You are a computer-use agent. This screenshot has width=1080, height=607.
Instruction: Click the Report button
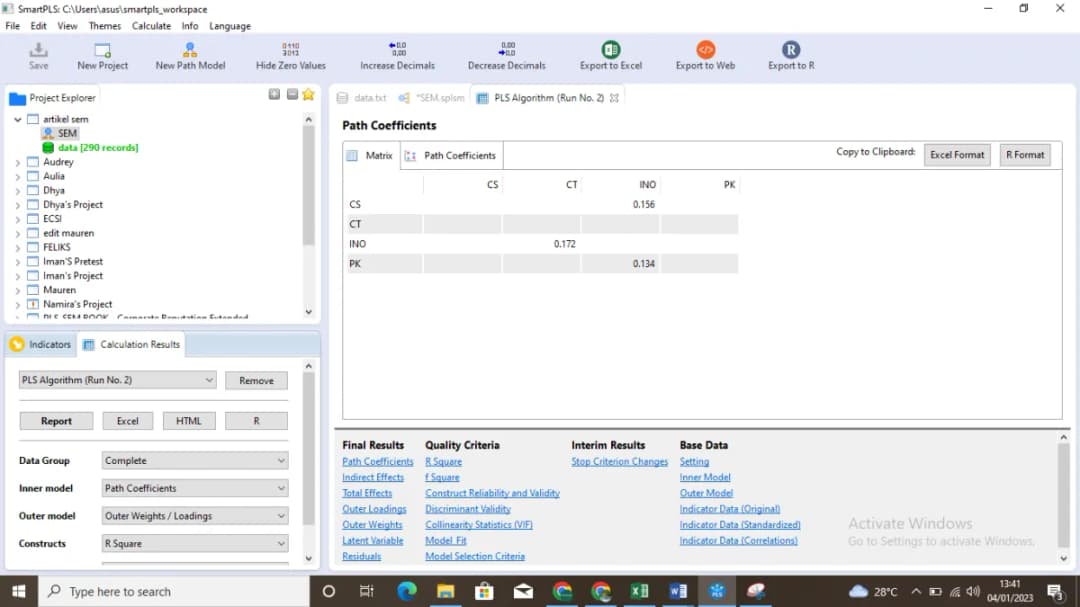56,421
